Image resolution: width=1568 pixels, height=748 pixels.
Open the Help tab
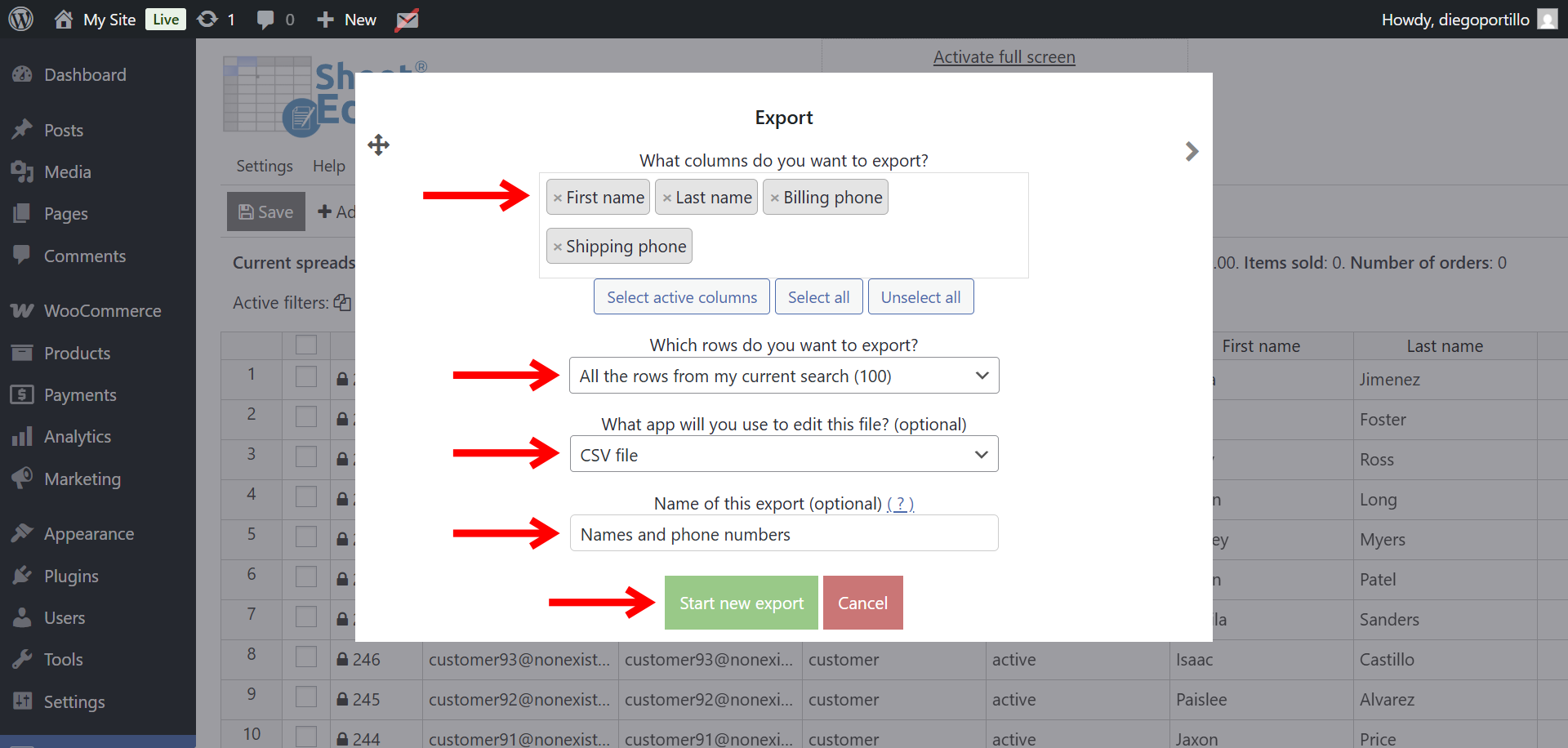[328, 165]
